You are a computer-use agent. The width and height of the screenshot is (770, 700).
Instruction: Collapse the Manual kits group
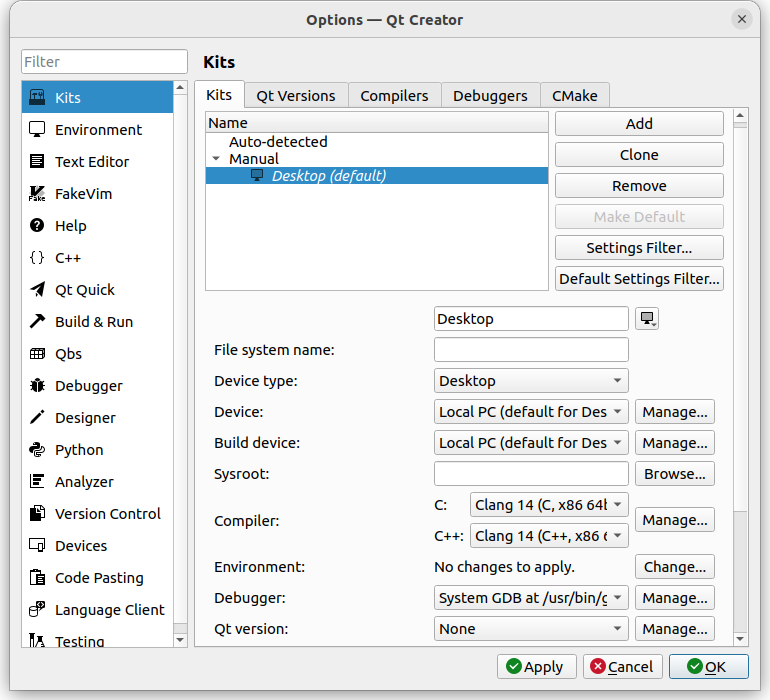click(x=216, y=159)
